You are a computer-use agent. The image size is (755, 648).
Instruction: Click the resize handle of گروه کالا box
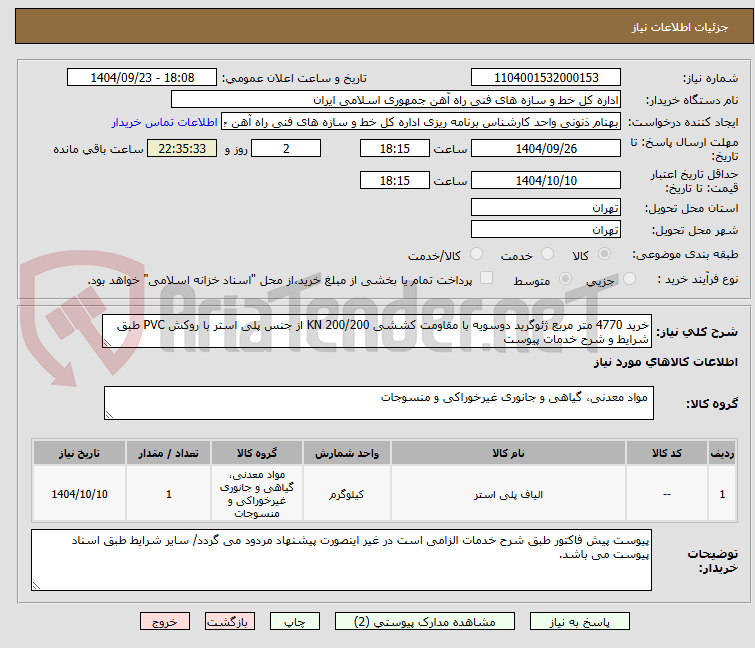(109, 415)
